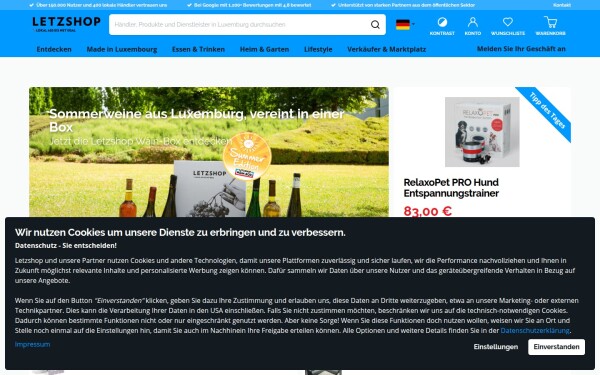Click the Summer Edition badge on banner
The width and height of the screenshot is (600, 375).
[247, 156]
